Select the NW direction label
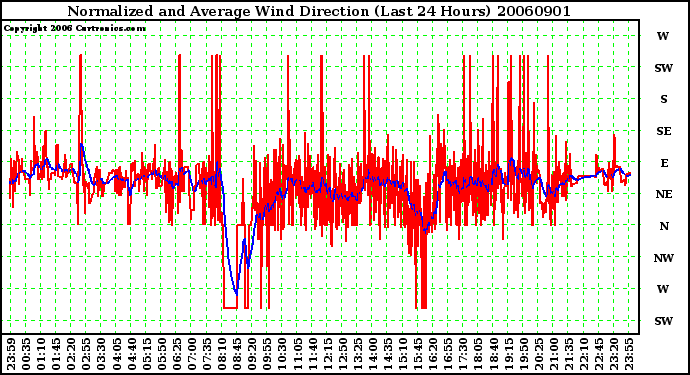The width and height of the screenshot is (690, 375). 664,258
